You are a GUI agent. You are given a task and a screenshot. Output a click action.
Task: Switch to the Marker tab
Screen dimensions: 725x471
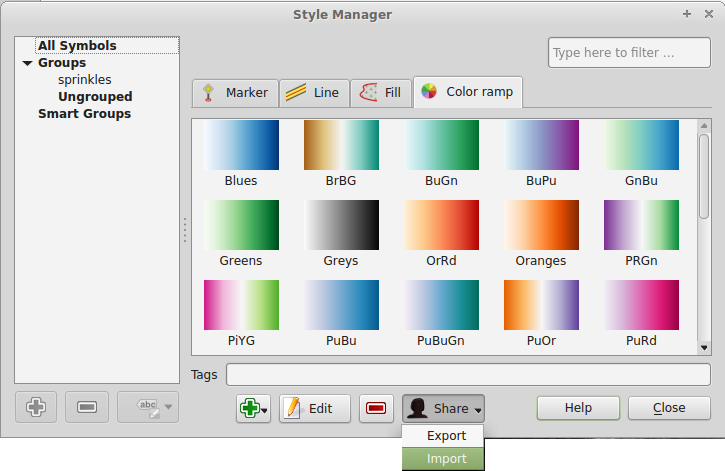235,93
